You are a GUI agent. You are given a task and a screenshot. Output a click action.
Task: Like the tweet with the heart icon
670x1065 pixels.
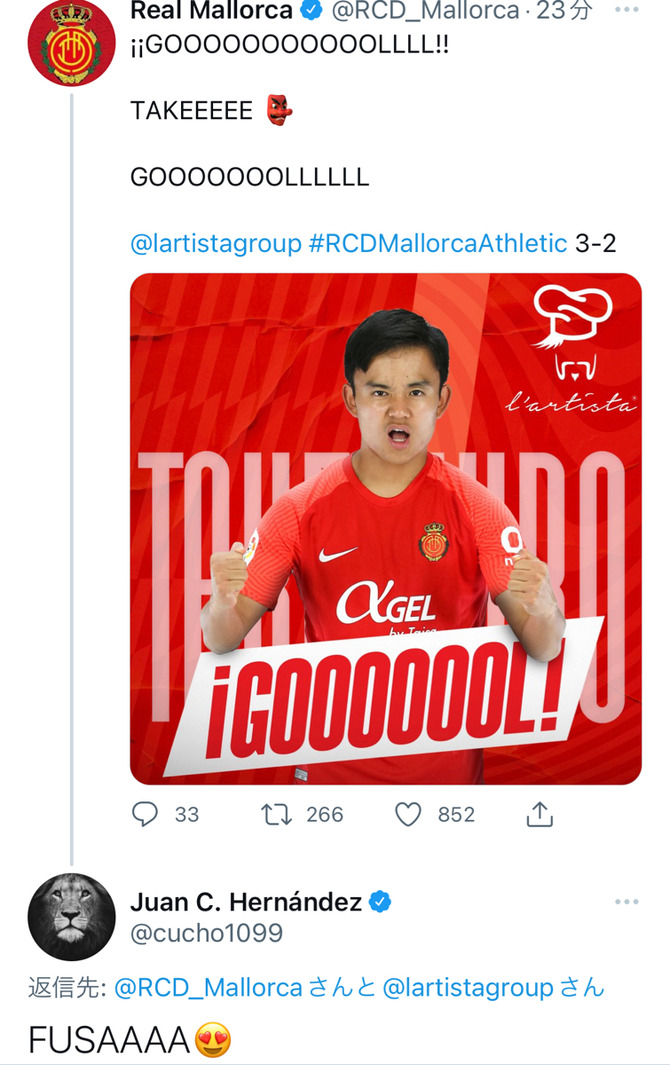408,814
